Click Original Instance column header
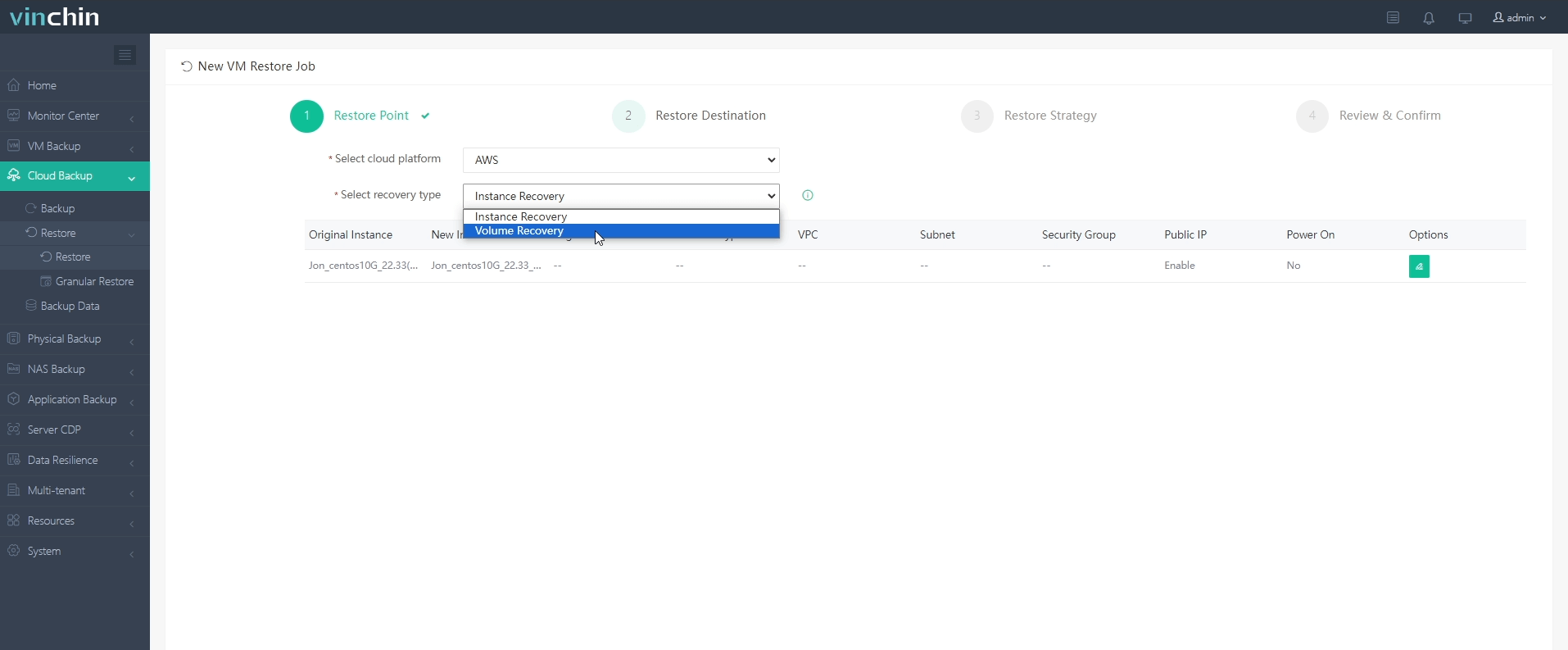Image resolution: width=1568 pixels, height=650 pixels. pos(351,235)
